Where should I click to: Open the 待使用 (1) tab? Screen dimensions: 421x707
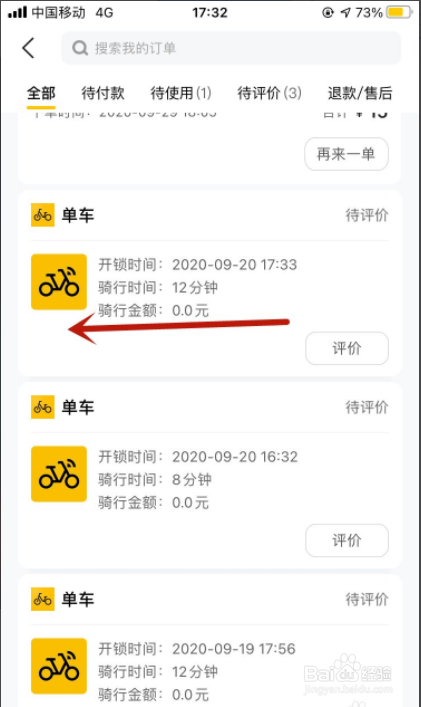[x=181, y=93]
